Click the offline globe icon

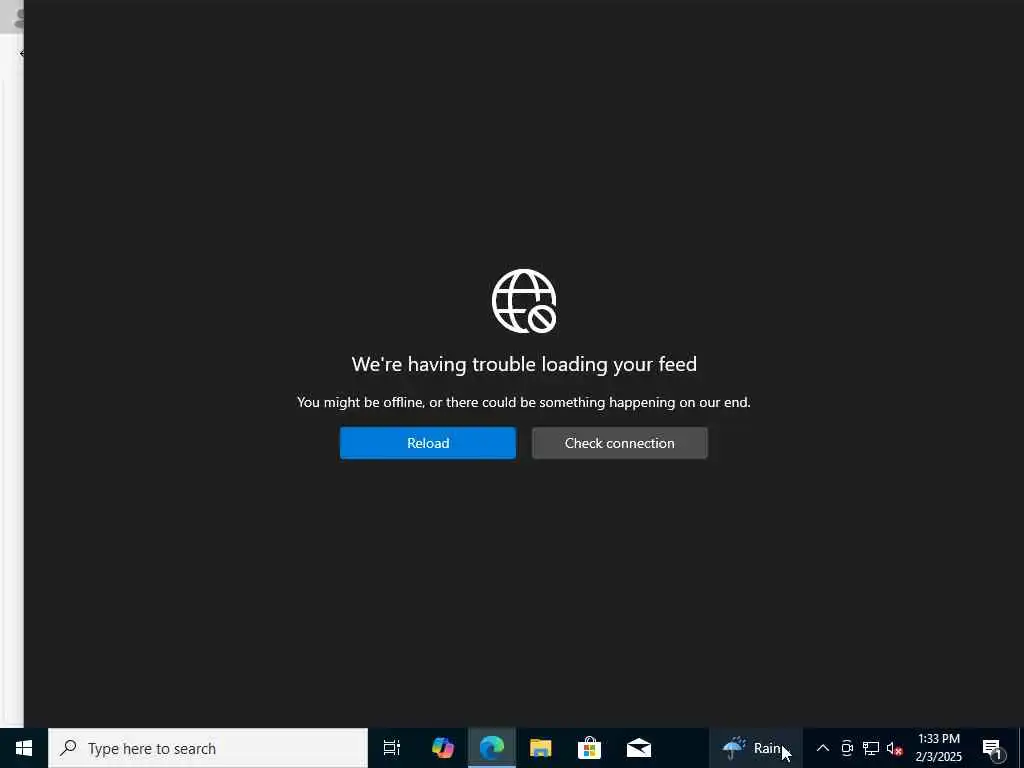coord(524,301)
